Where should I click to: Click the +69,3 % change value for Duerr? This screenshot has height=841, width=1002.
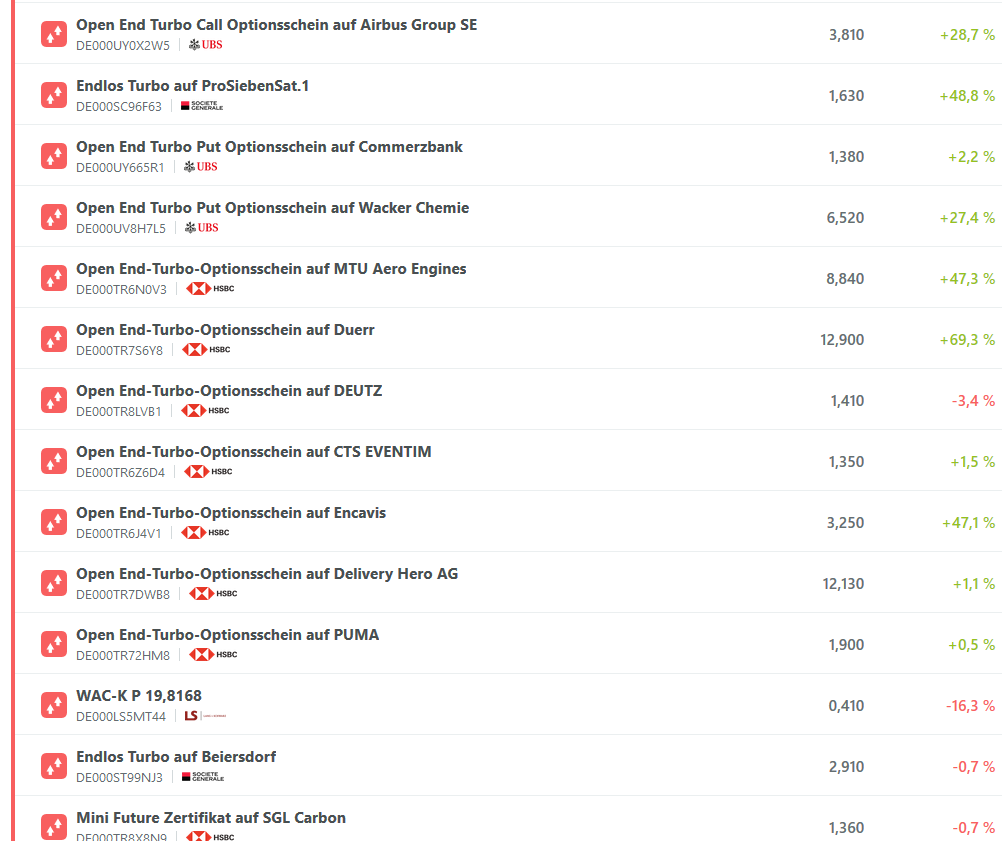pyautogui.click(x=966, y=340)
